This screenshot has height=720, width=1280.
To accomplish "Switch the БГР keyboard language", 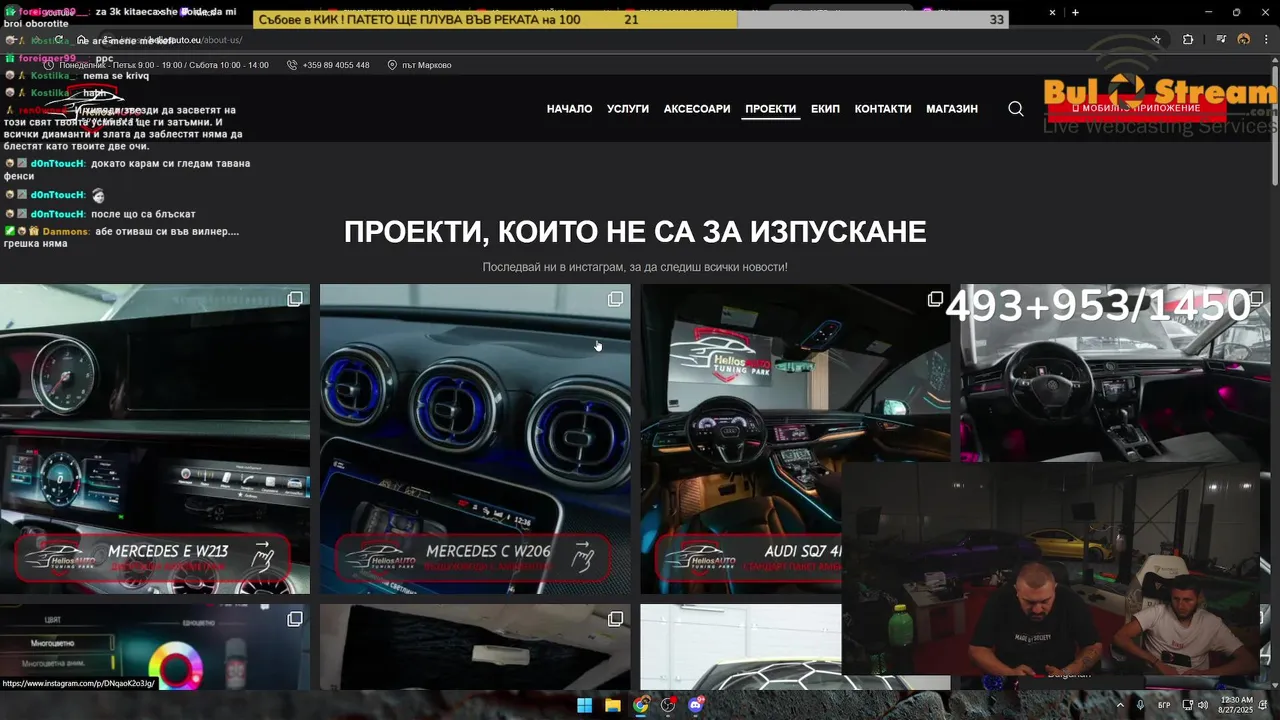I will tap(1164, 705).
